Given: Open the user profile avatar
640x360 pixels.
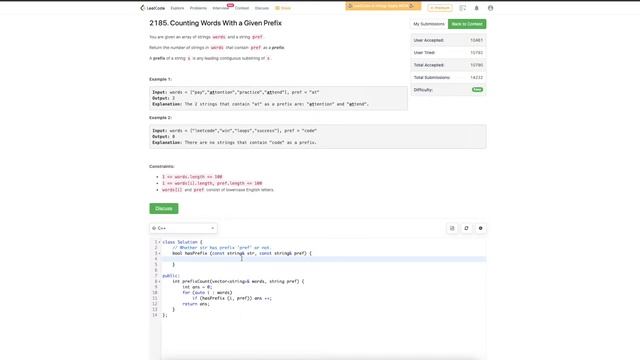Looking at the screenshot, I should point(490,8).
